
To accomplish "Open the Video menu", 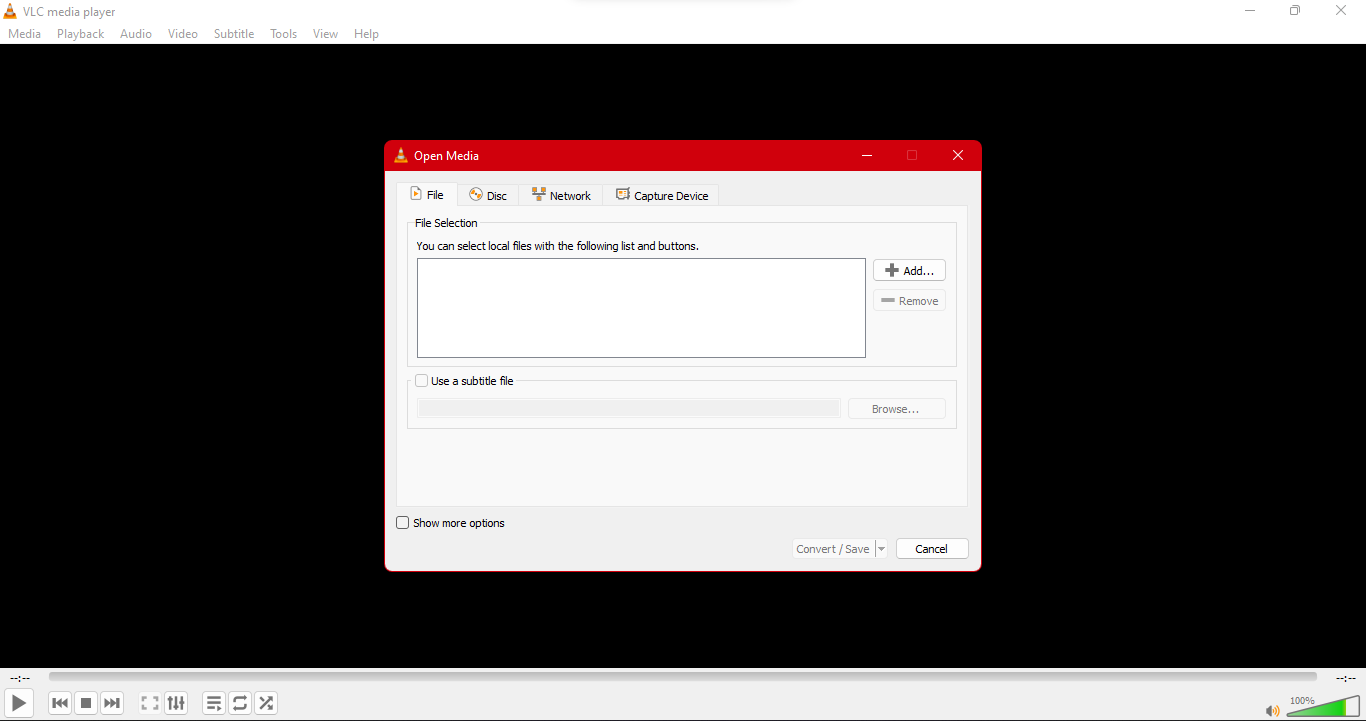I will tap(183, 34).
